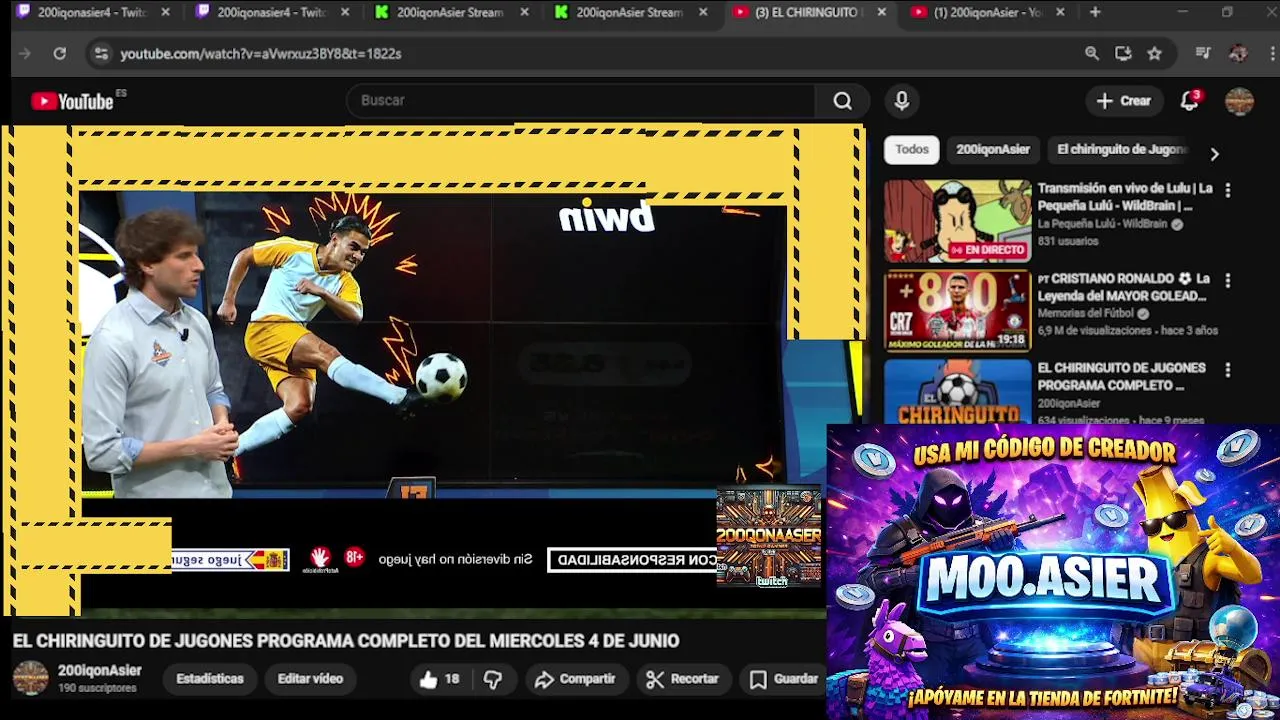
Task: Click the install app icon in address bar
Action: pyautogui.click(x=1123, y=53)
